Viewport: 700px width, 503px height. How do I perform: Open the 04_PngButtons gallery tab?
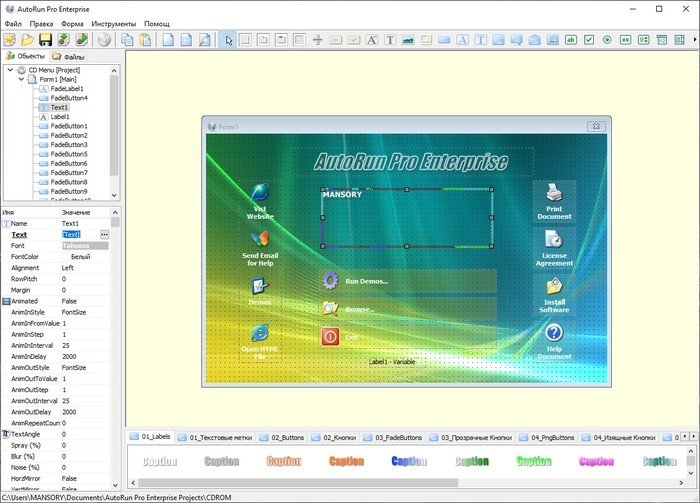(547, 437)
